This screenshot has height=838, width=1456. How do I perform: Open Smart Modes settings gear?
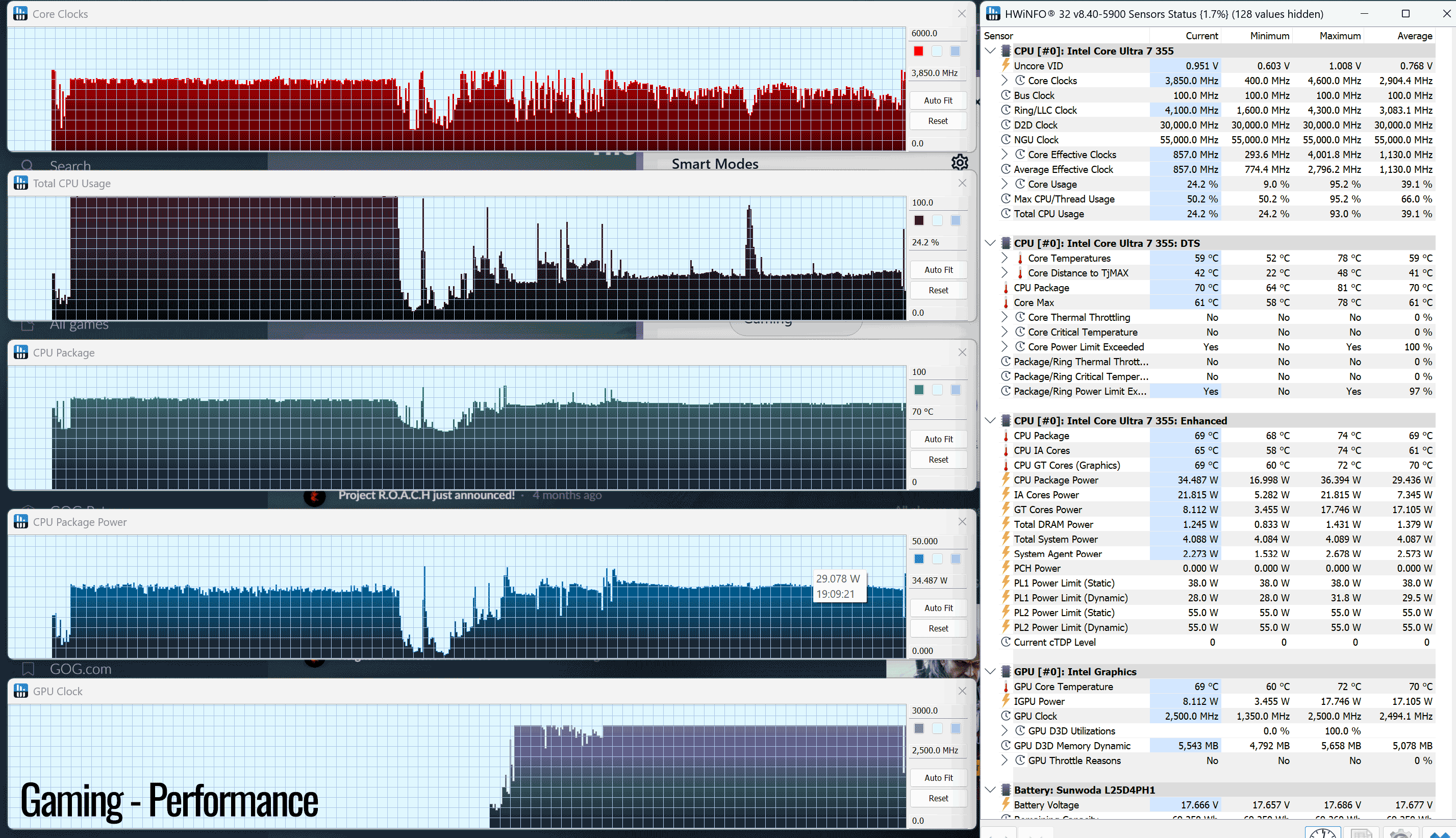tap(959, 163)
